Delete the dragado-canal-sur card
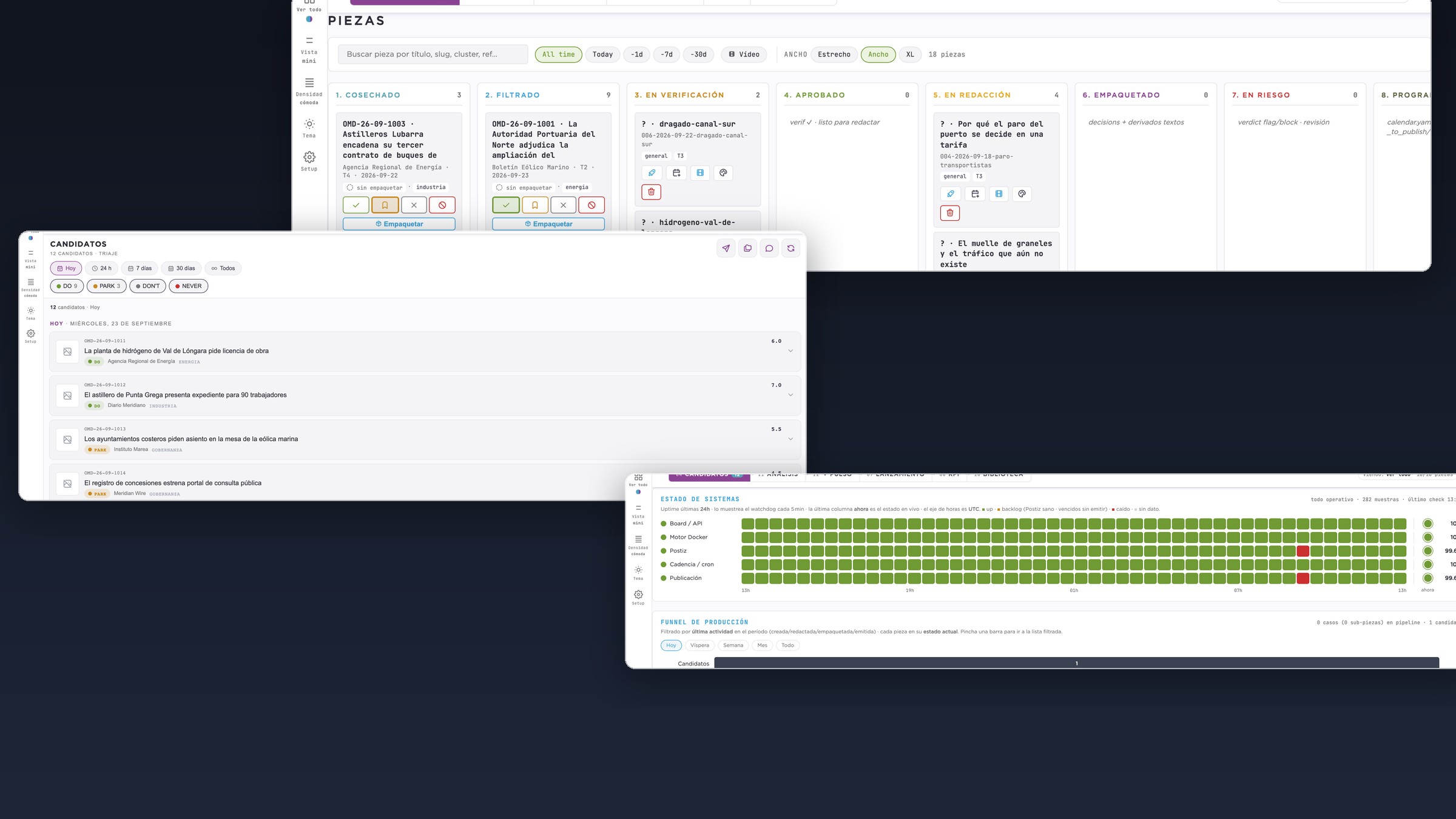 click(x=652, y=192)
